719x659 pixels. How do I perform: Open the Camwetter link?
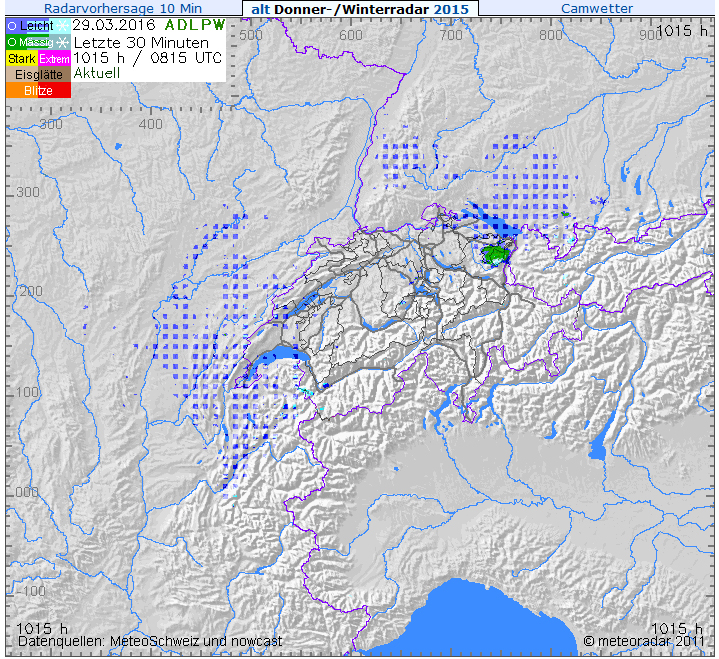[x=597, y=8]
